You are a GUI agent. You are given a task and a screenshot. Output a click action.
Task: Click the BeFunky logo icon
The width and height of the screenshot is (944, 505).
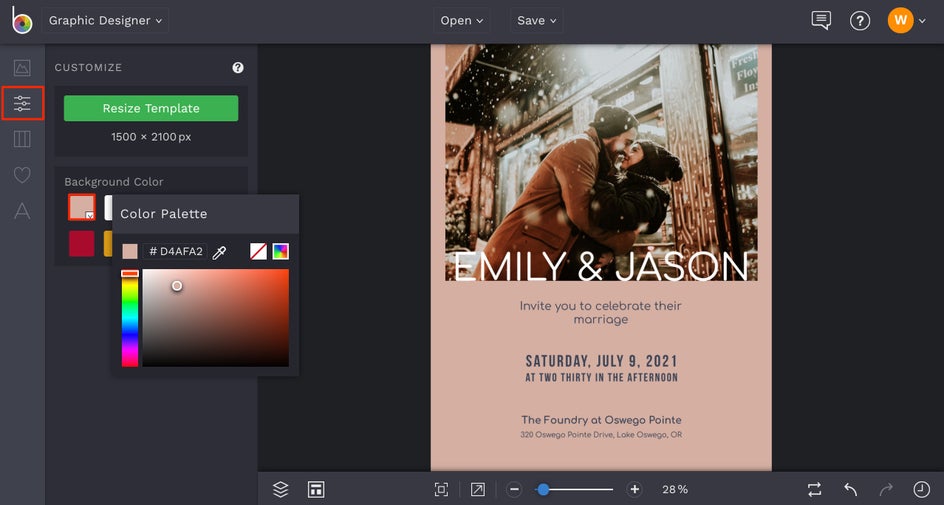pyautogui.click(x=22, y=20)
